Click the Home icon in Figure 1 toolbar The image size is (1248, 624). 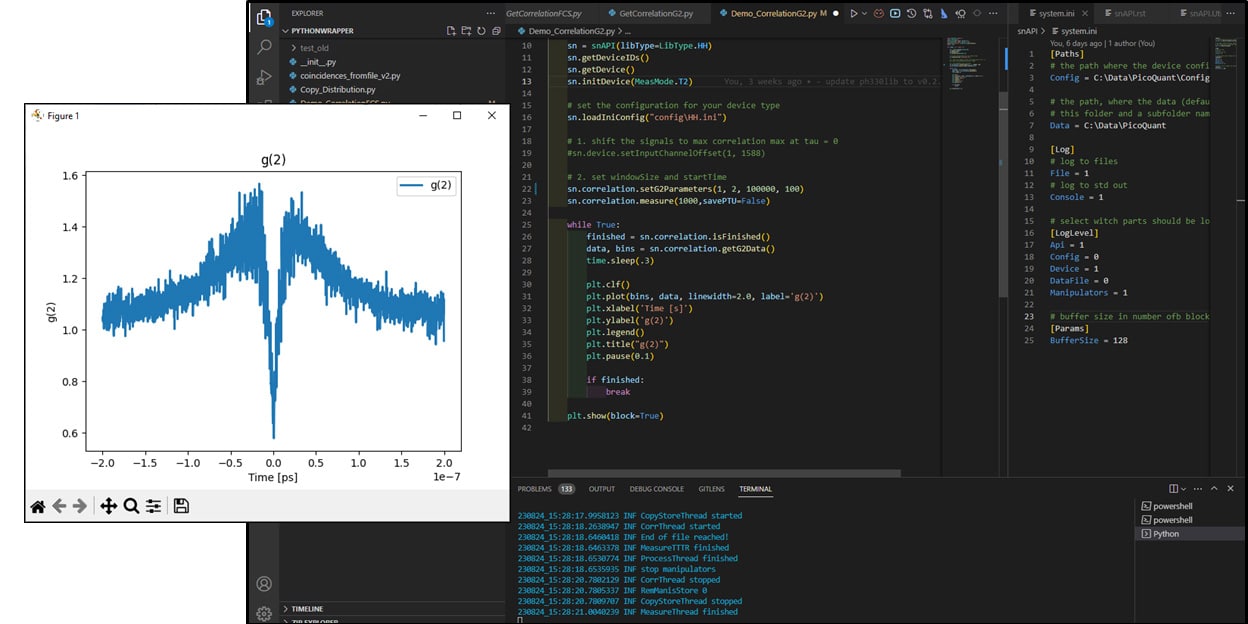[x=37, y=507]
